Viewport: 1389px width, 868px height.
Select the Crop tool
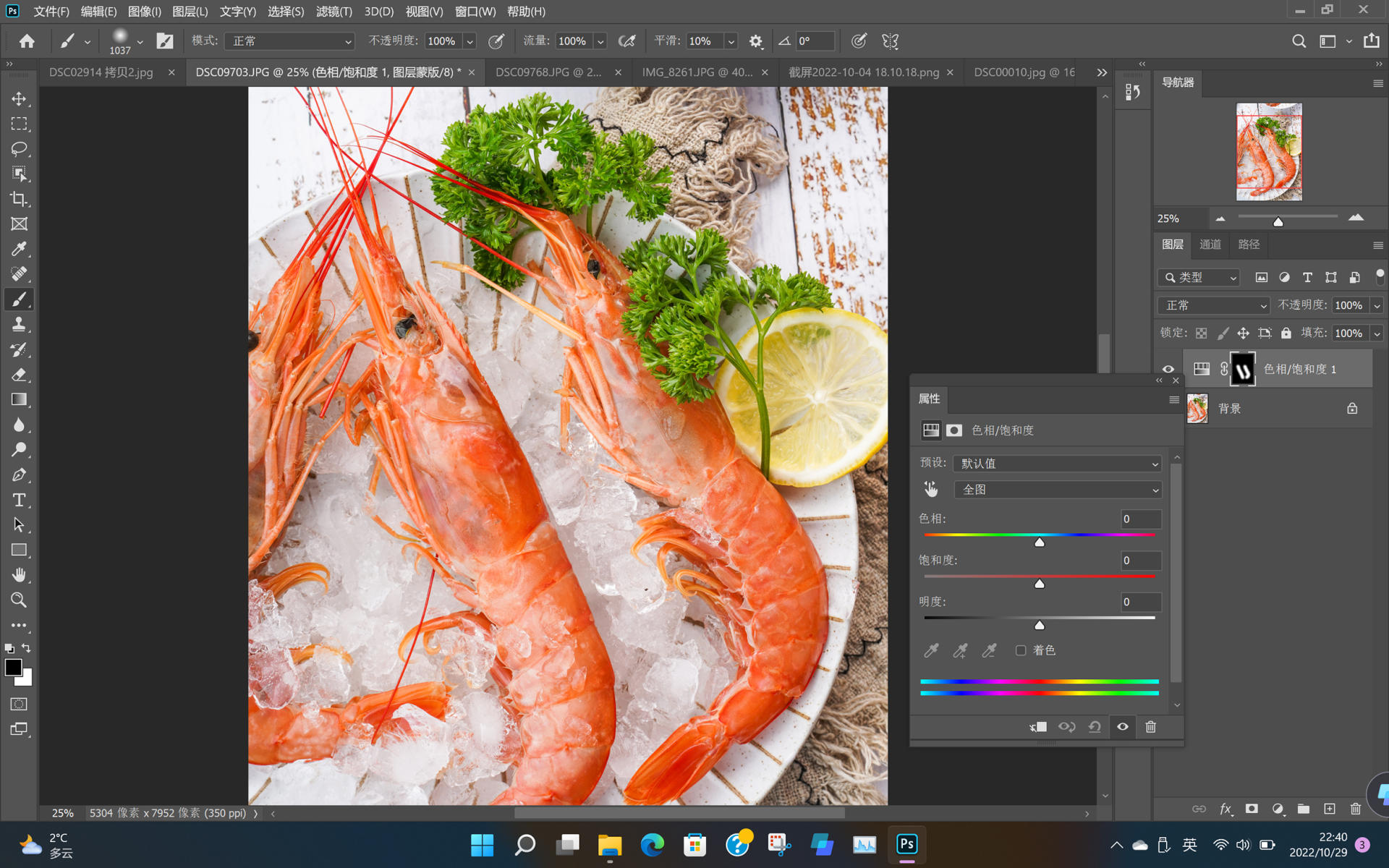(x=19, y=199)
